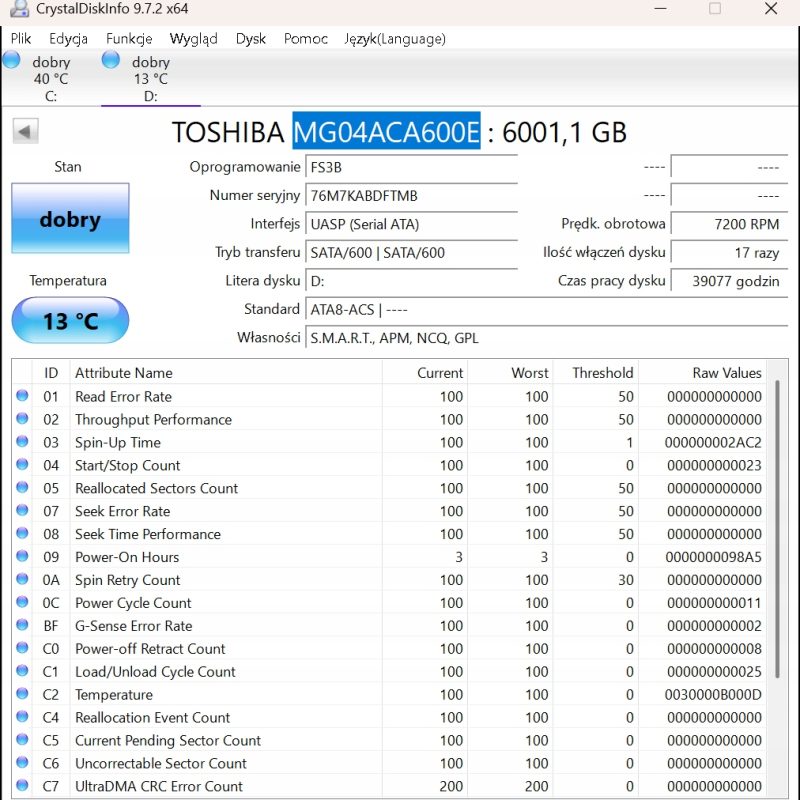The image size is (800, 800).
Task: Open the Język(Language) menu
Action: [394, 39]
